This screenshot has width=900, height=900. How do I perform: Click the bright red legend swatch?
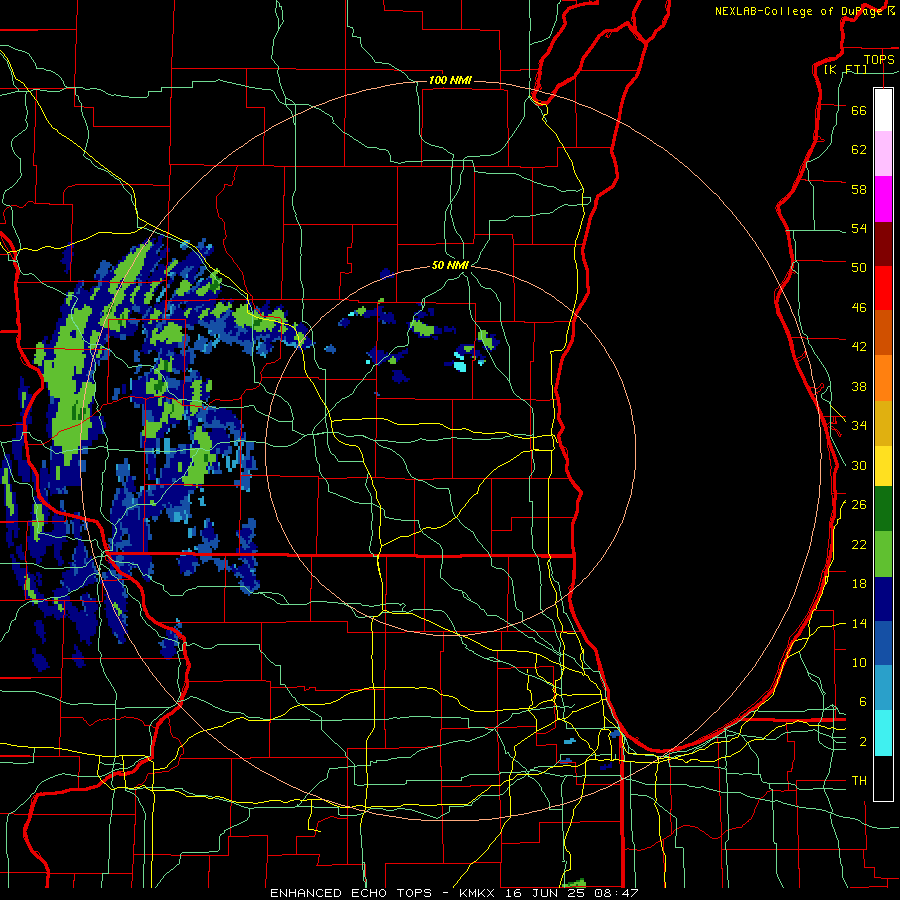point(883,288)
